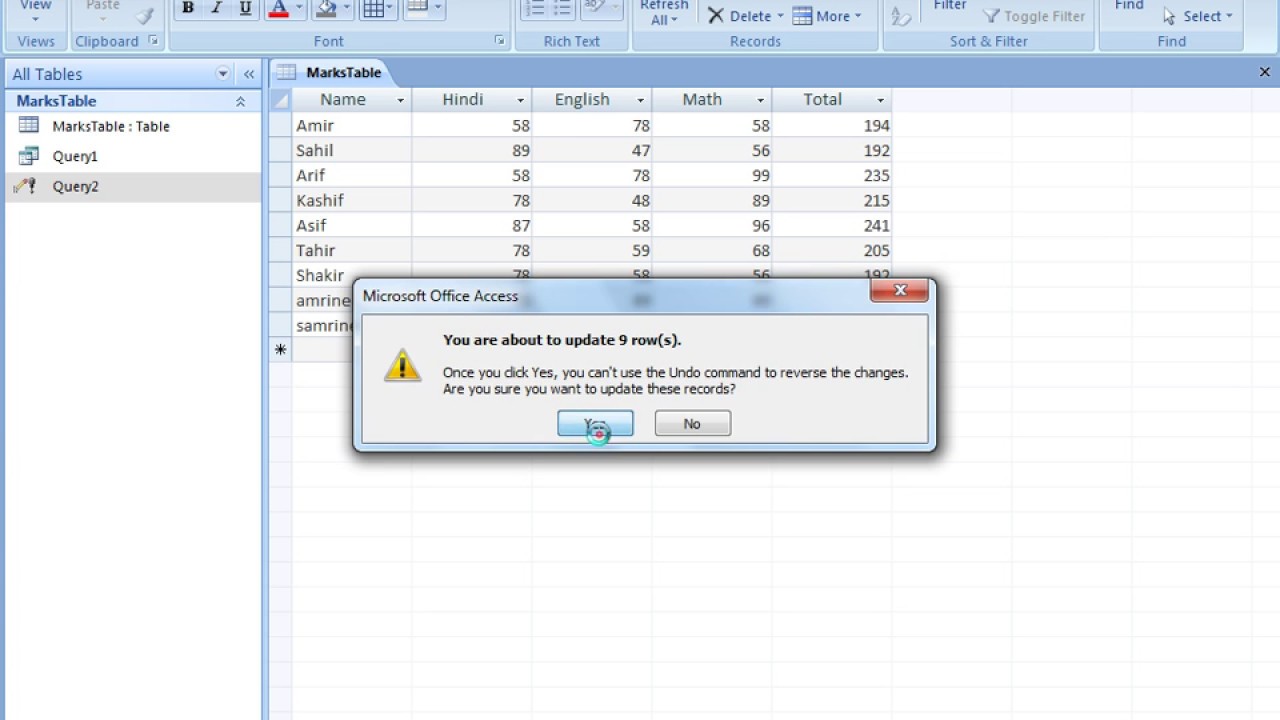Open the Clipboard group dialog launcher
This screenshot has width=1280, height=720.
point(153,41)
